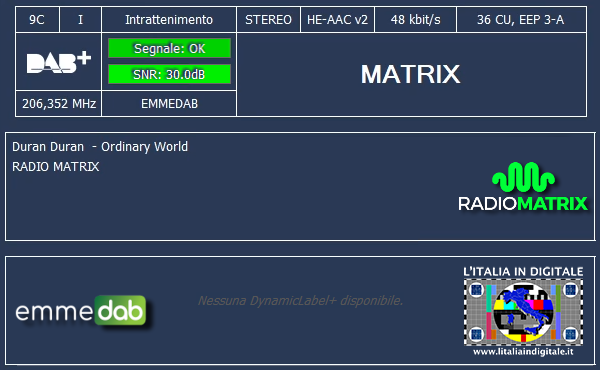The height and width of the screenshot is (370, 600).
Task: Click the MATRIX station name
Action: point(411,74)
